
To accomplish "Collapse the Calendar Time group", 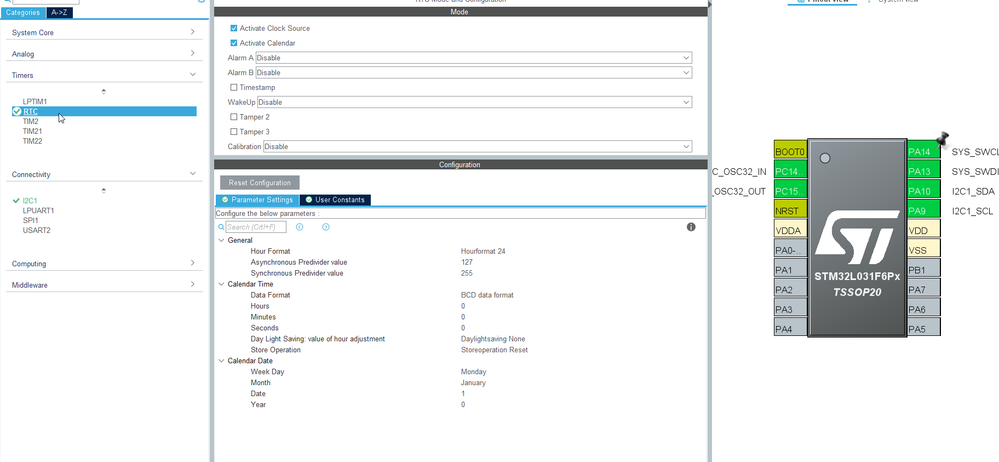I will click(x=222, y=284).
